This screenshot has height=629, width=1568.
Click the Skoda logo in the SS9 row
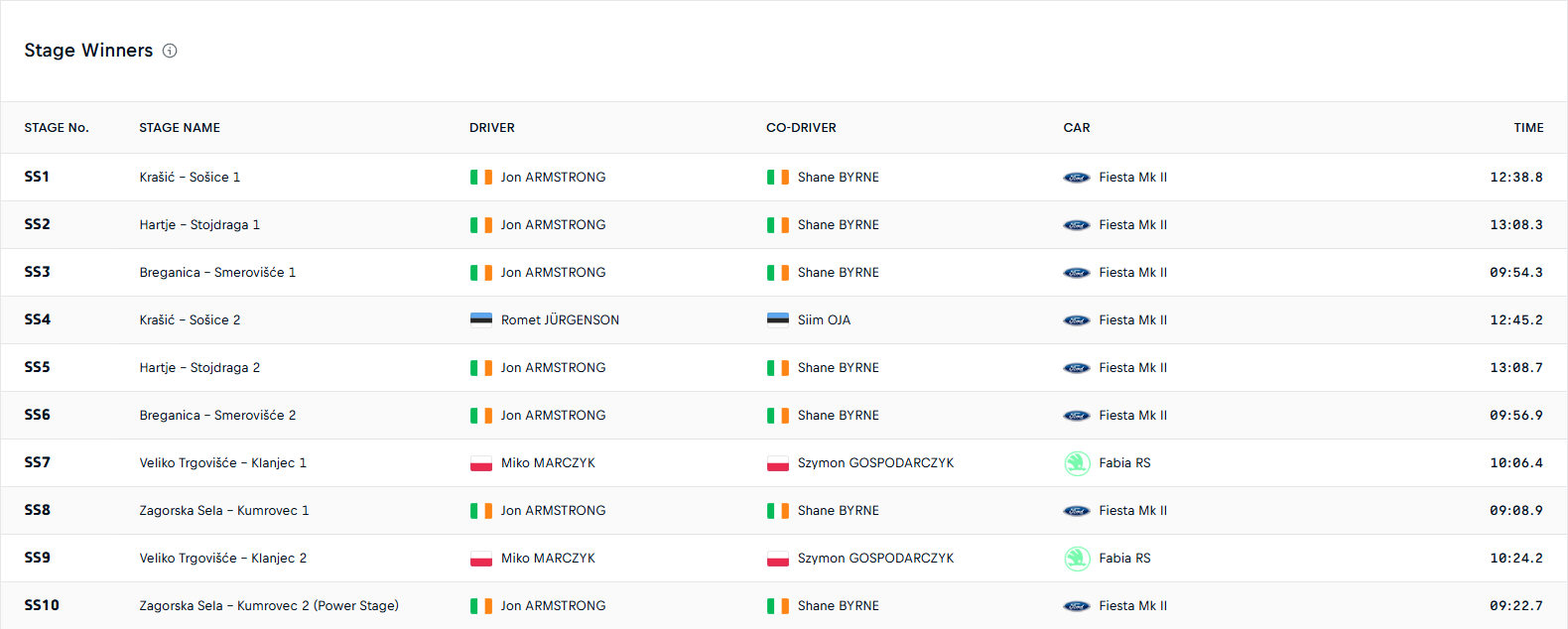tap(1077, 559)
